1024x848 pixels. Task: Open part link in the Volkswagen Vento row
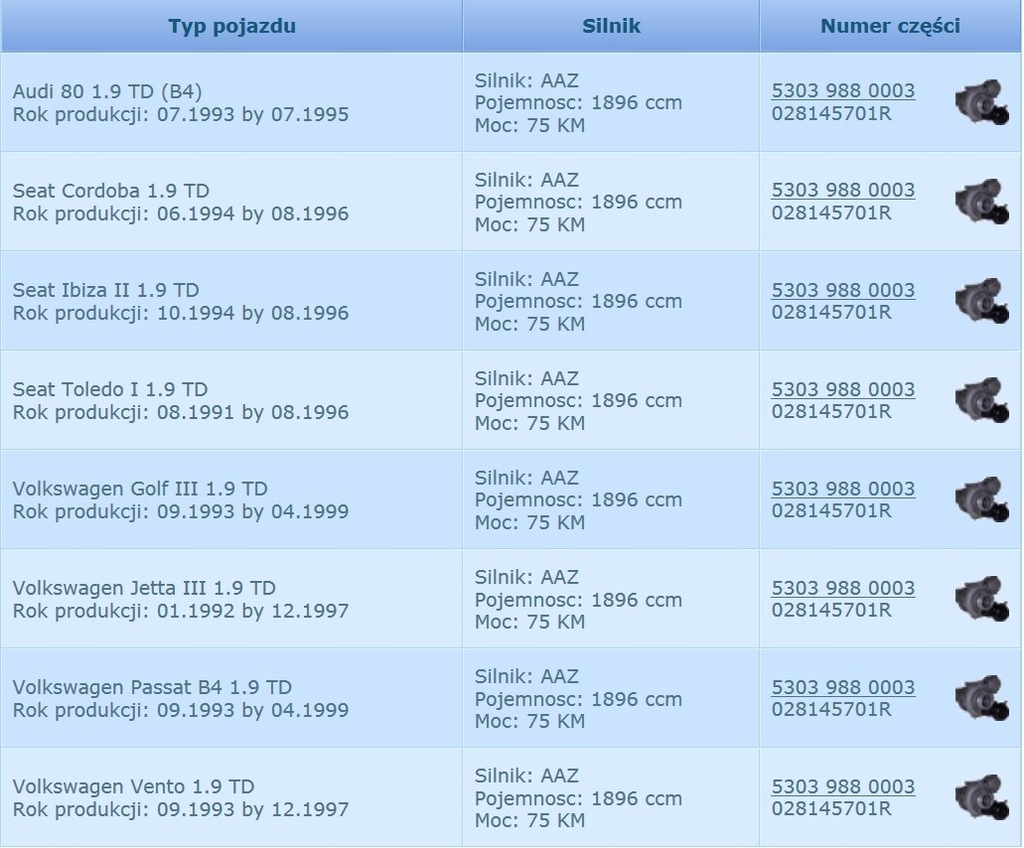[x=843, y=786]
